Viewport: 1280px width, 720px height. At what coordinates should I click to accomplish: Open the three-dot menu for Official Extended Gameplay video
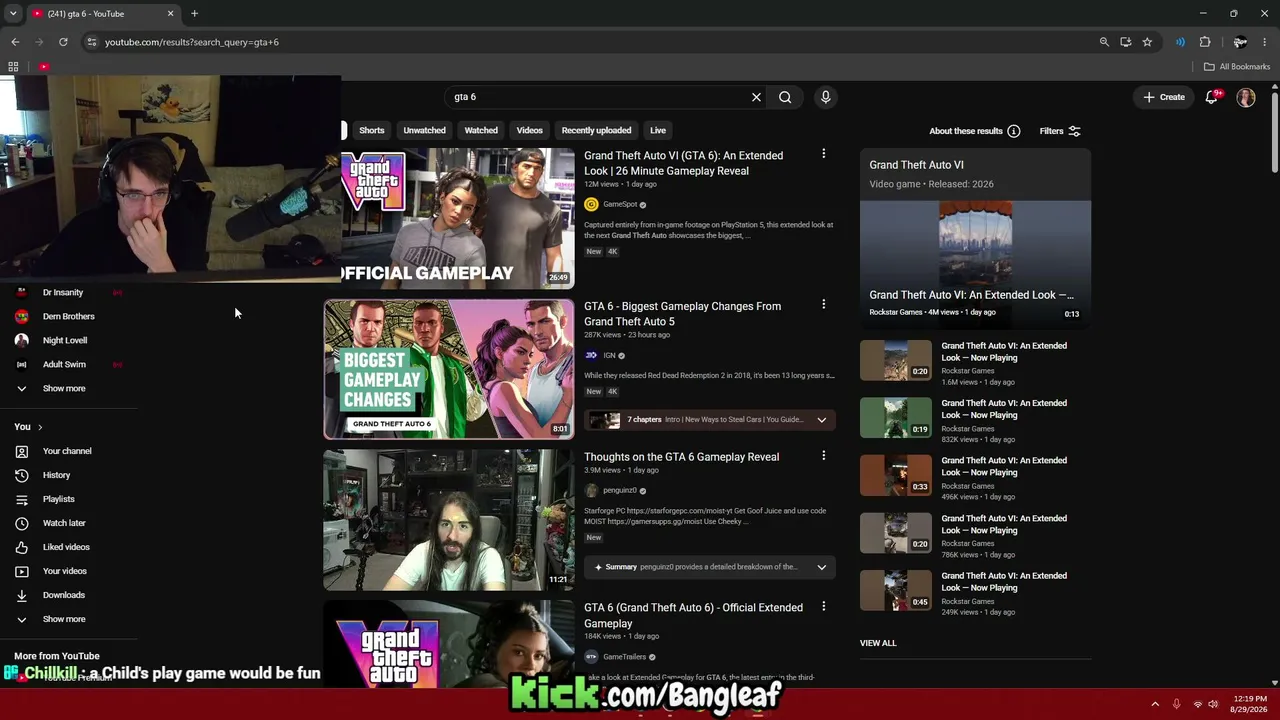(823, 607)
